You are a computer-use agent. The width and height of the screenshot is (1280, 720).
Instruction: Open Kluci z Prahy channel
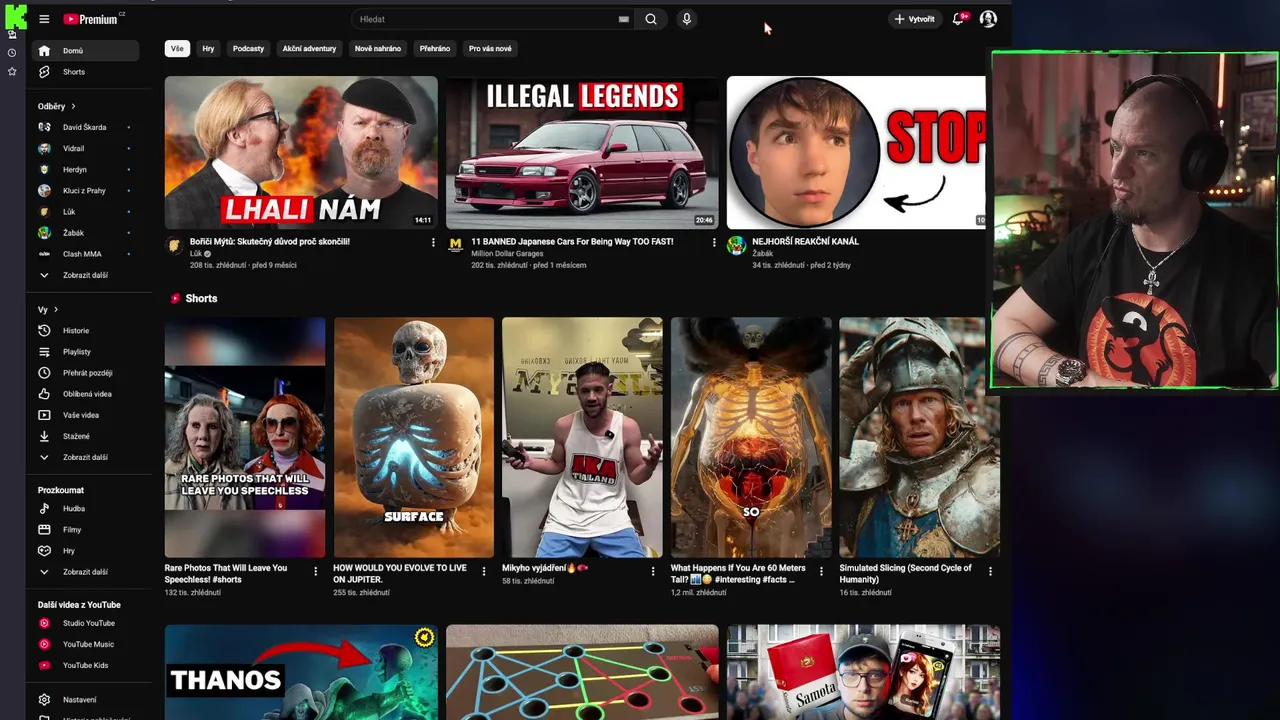[84, 191]
